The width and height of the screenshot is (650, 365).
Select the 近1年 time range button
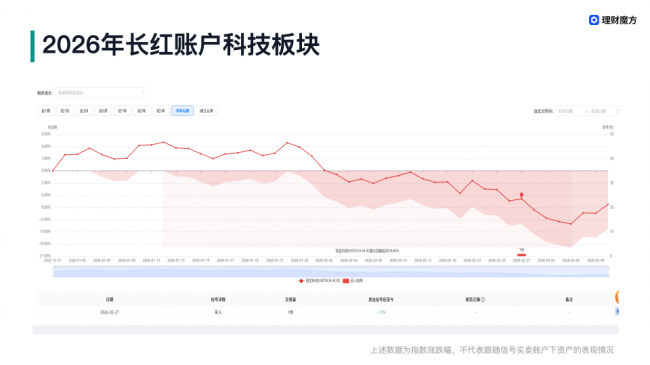[122, 111]
